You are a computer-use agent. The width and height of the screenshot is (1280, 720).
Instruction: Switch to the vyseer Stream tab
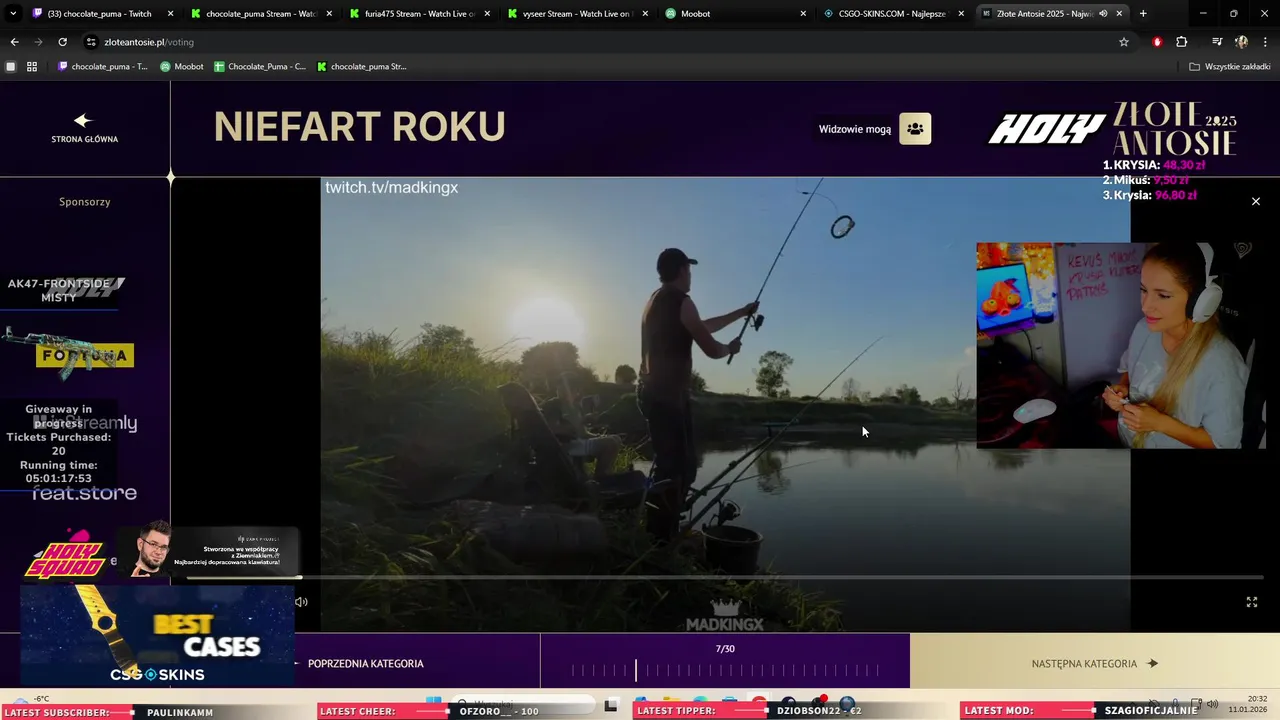[577, 14]
